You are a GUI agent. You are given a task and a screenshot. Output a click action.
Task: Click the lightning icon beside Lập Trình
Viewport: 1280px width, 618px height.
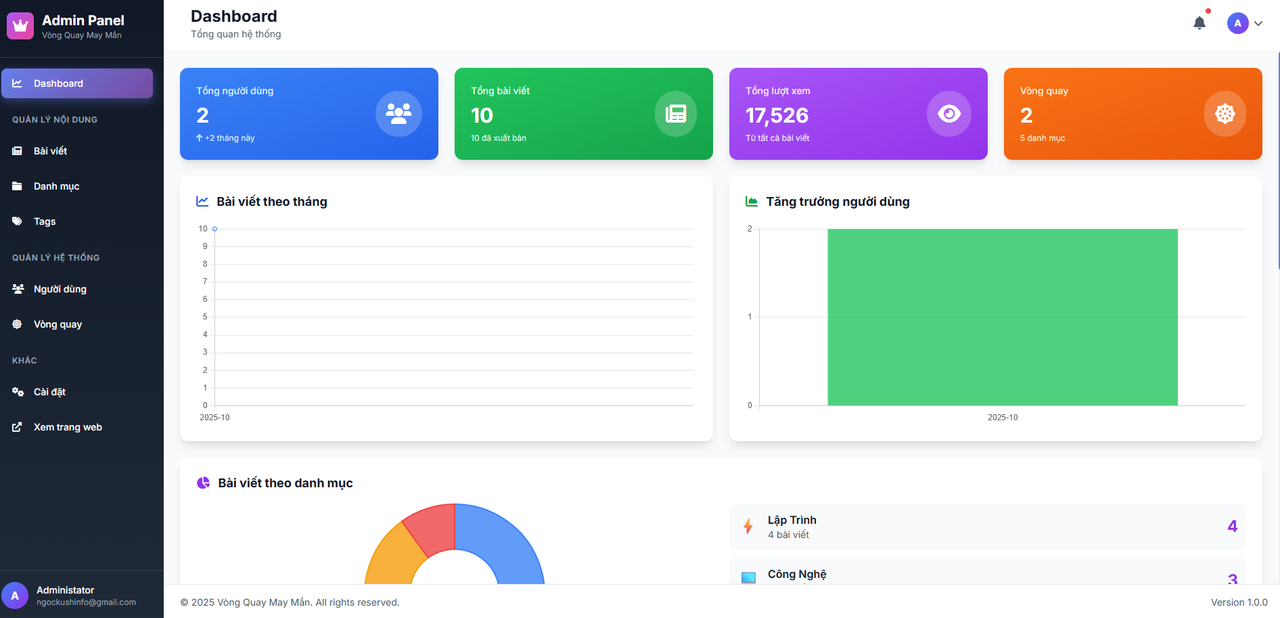click(748, 526)
